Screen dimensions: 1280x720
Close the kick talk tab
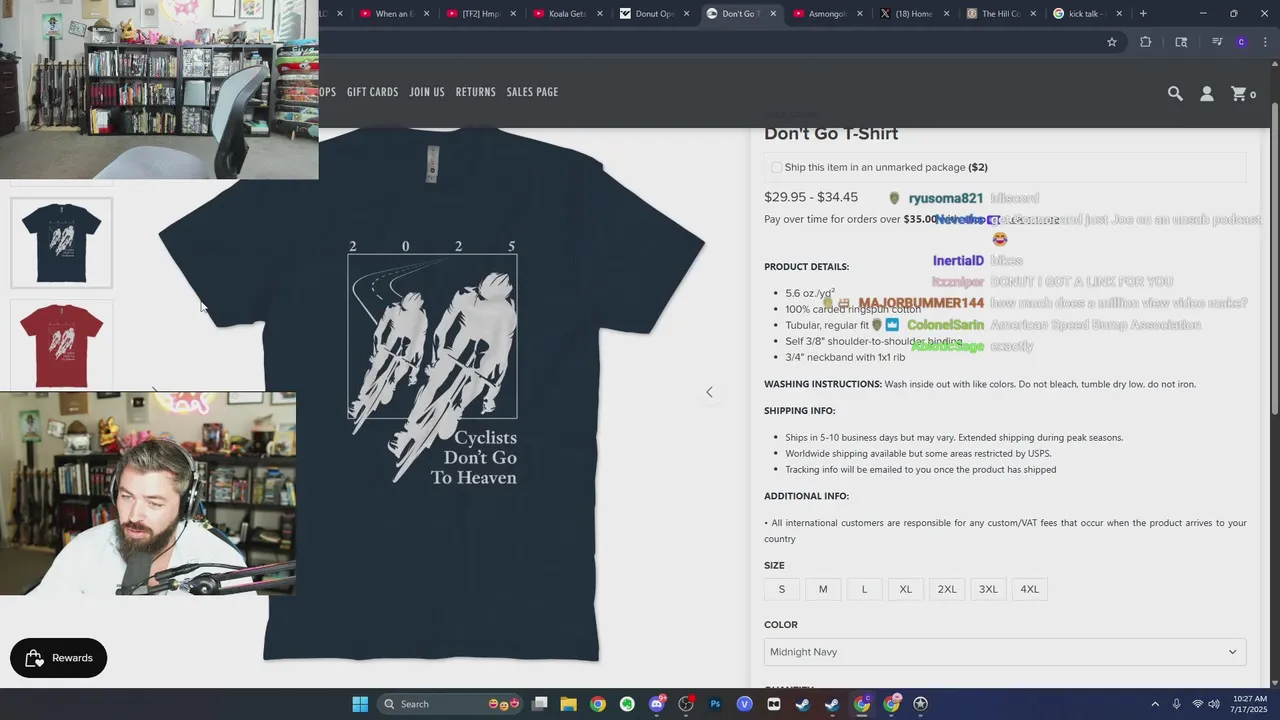coord(1119,14)
